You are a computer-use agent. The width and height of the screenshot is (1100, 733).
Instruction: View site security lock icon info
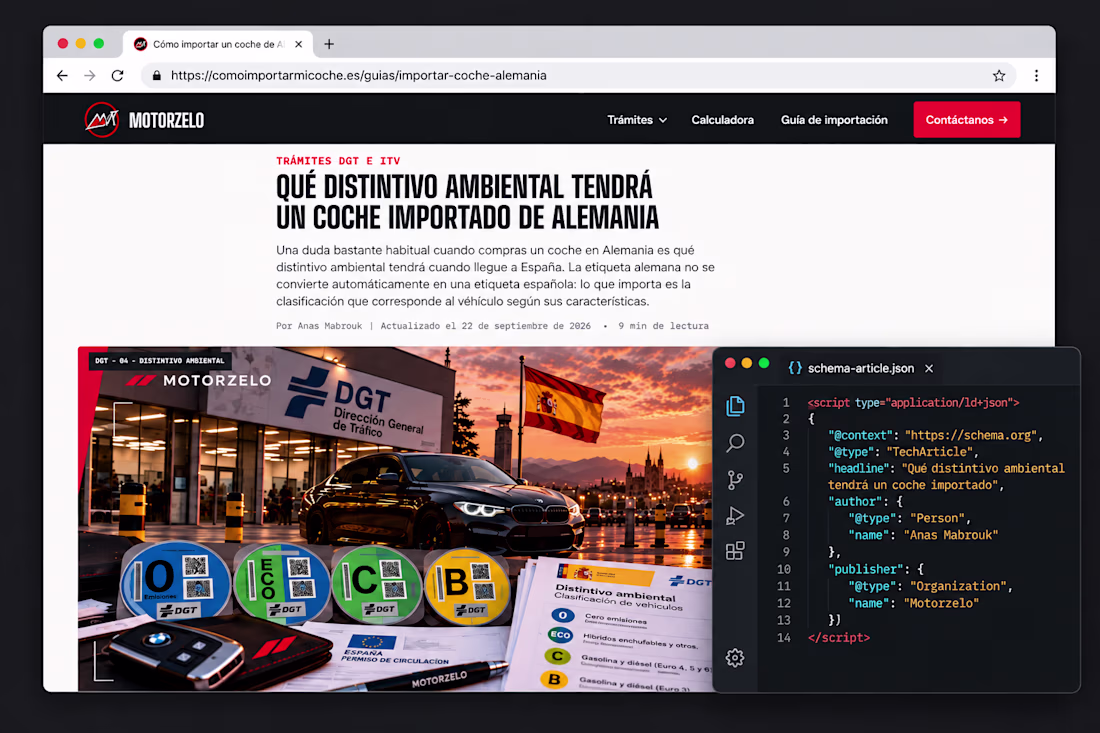click(156, 76)
